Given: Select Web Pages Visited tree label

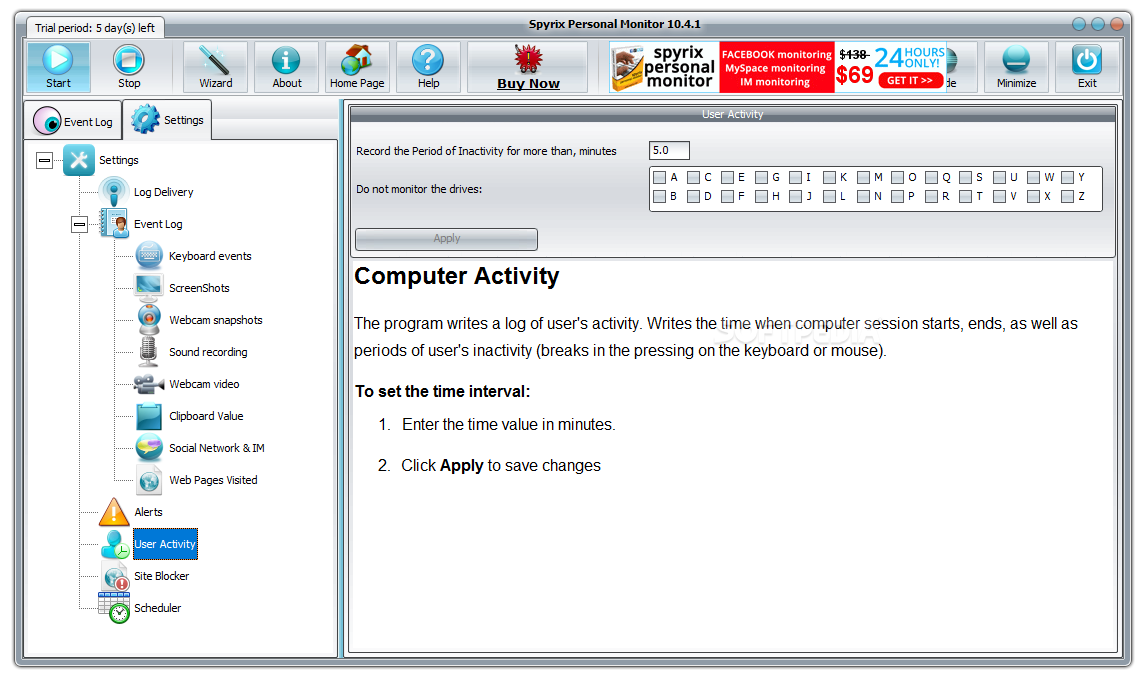Looking at the screenshot, I should pos(213,481).
